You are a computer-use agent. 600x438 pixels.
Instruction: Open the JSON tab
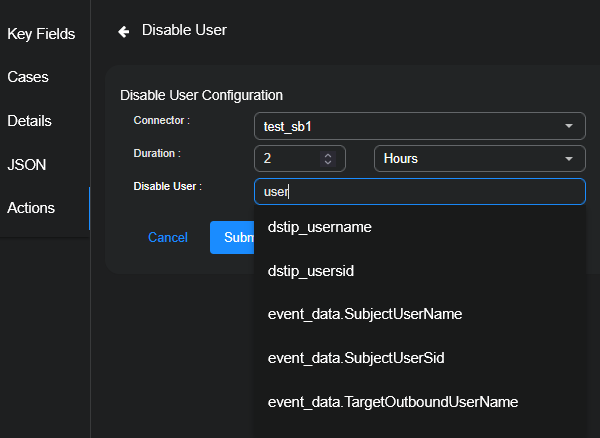click(x=27, y=165)
